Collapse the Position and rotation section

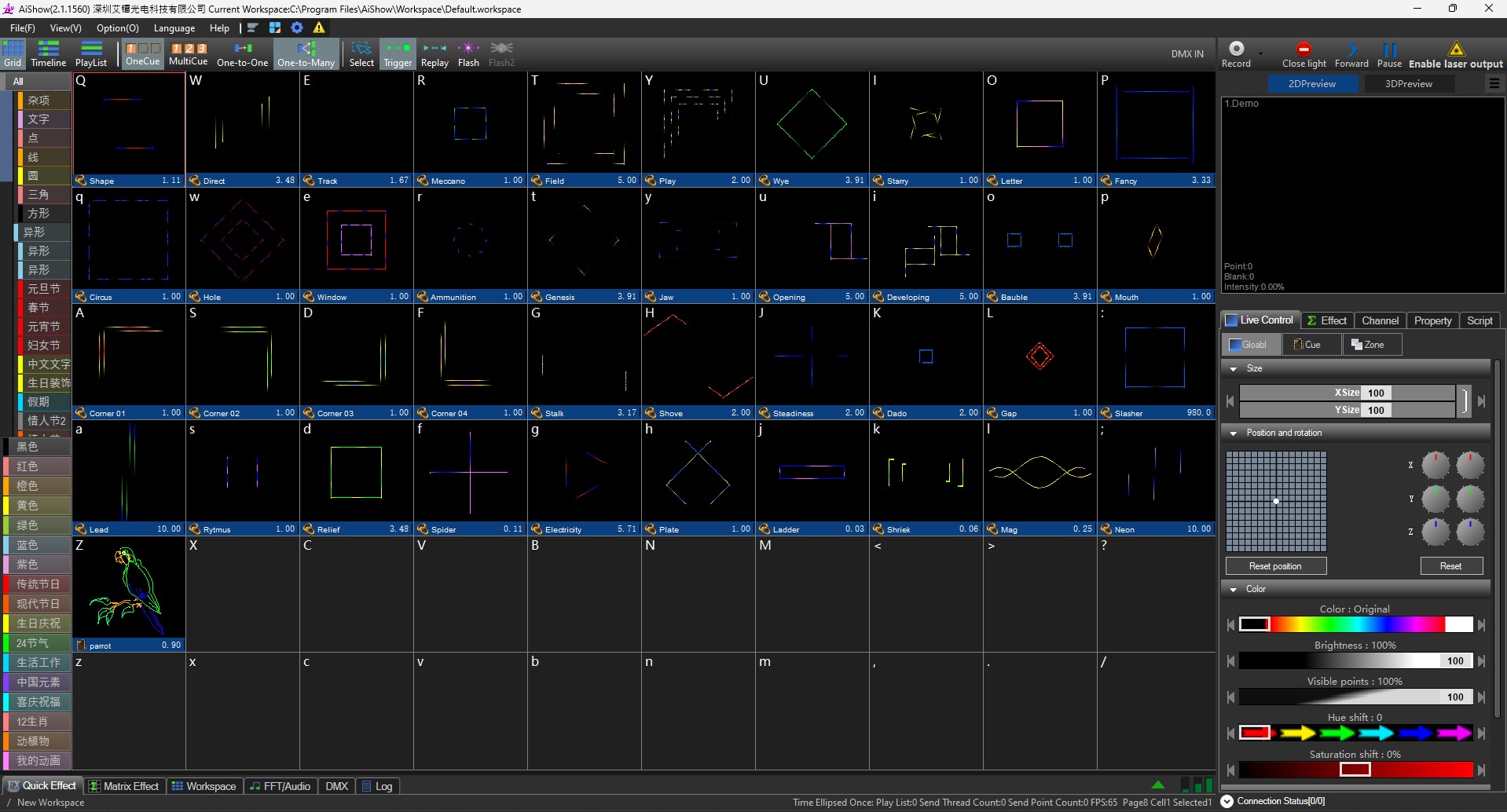click(1234, 433)
